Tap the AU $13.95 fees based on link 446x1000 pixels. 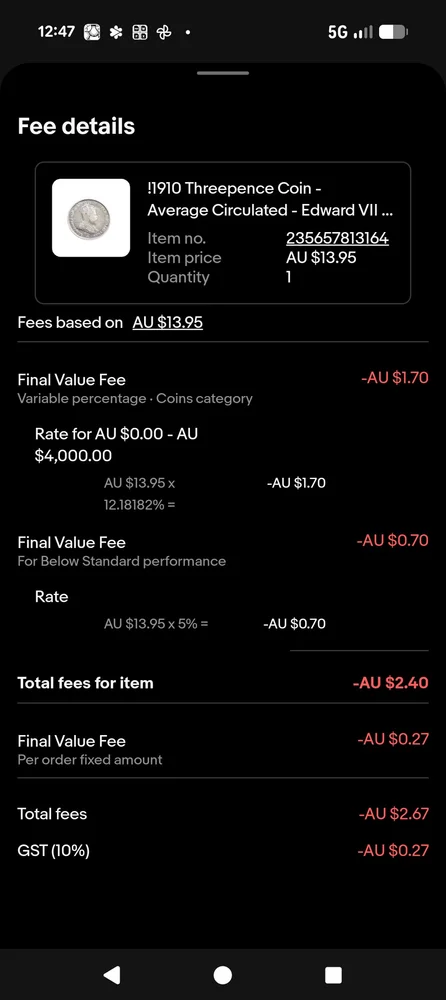click(x=168, y=323)
